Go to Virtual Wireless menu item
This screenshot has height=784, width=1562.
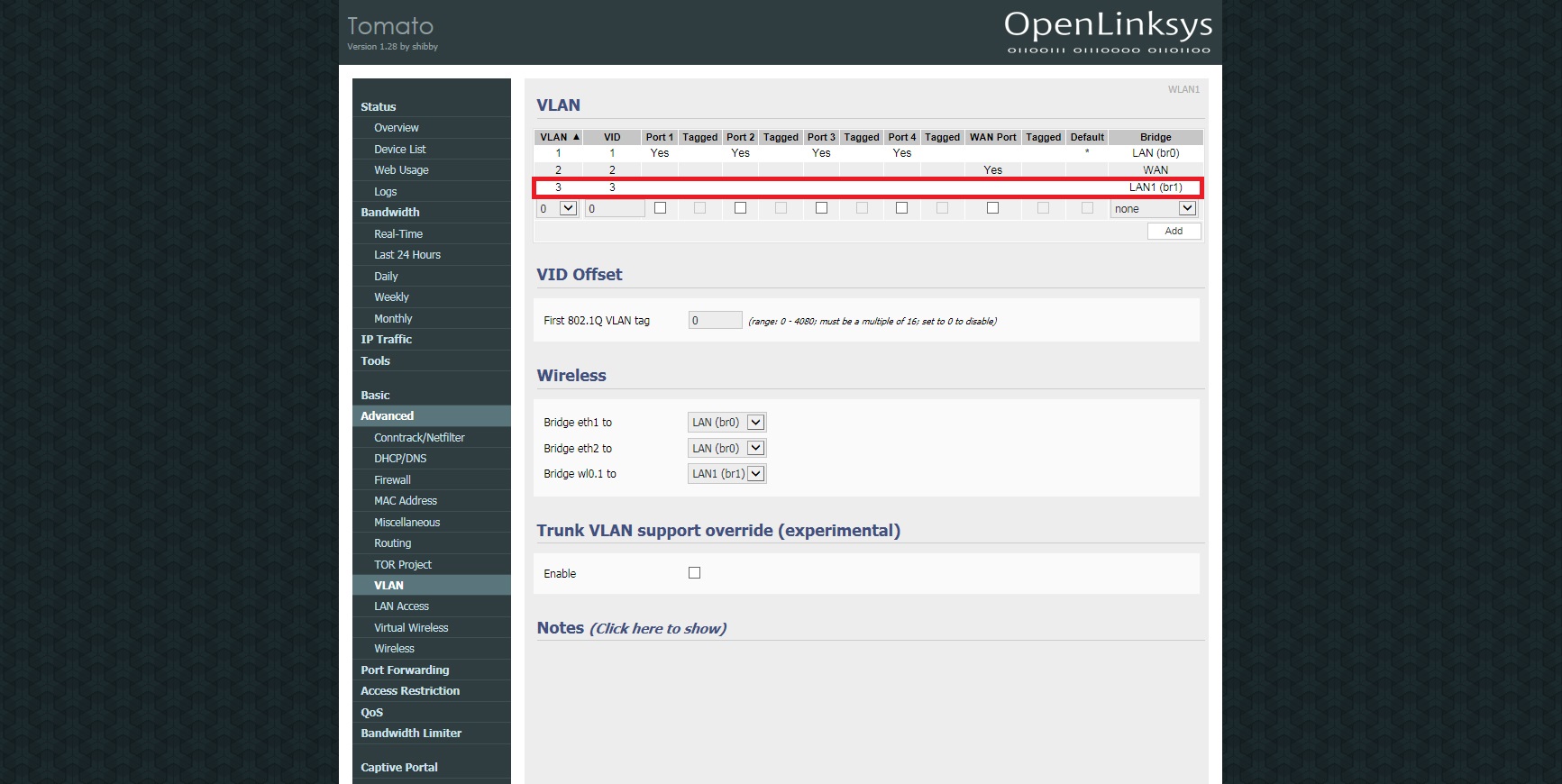(x=411, y=628)
